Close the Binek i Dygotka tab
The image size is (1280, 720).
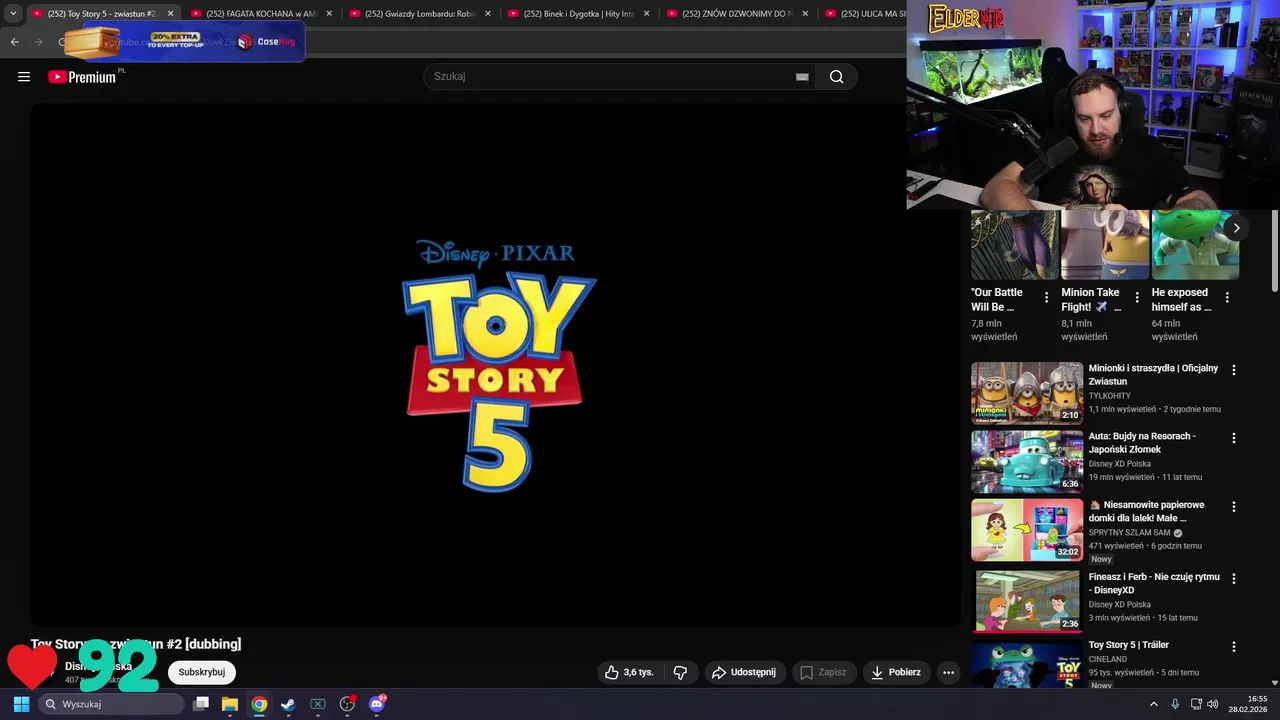pyautogui.click(x=647, y=14)
